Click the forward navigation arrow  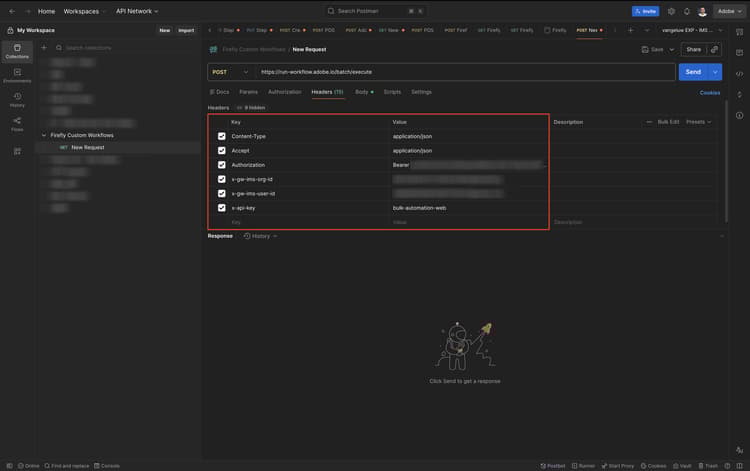[28, 11]
